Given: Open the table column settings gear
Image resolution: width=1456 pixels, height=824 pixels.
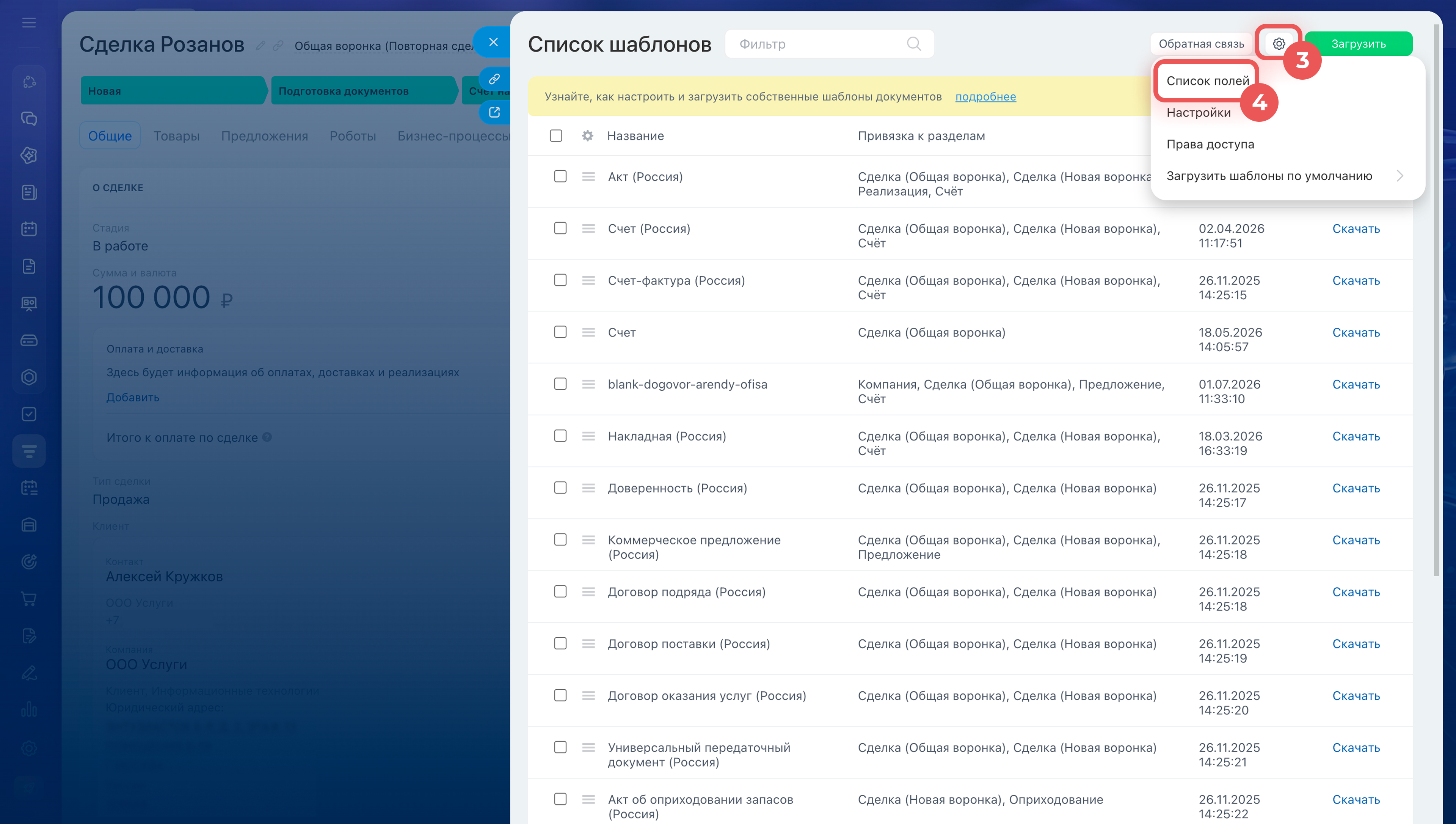Looking at the screenshot, I should point(587,136).
